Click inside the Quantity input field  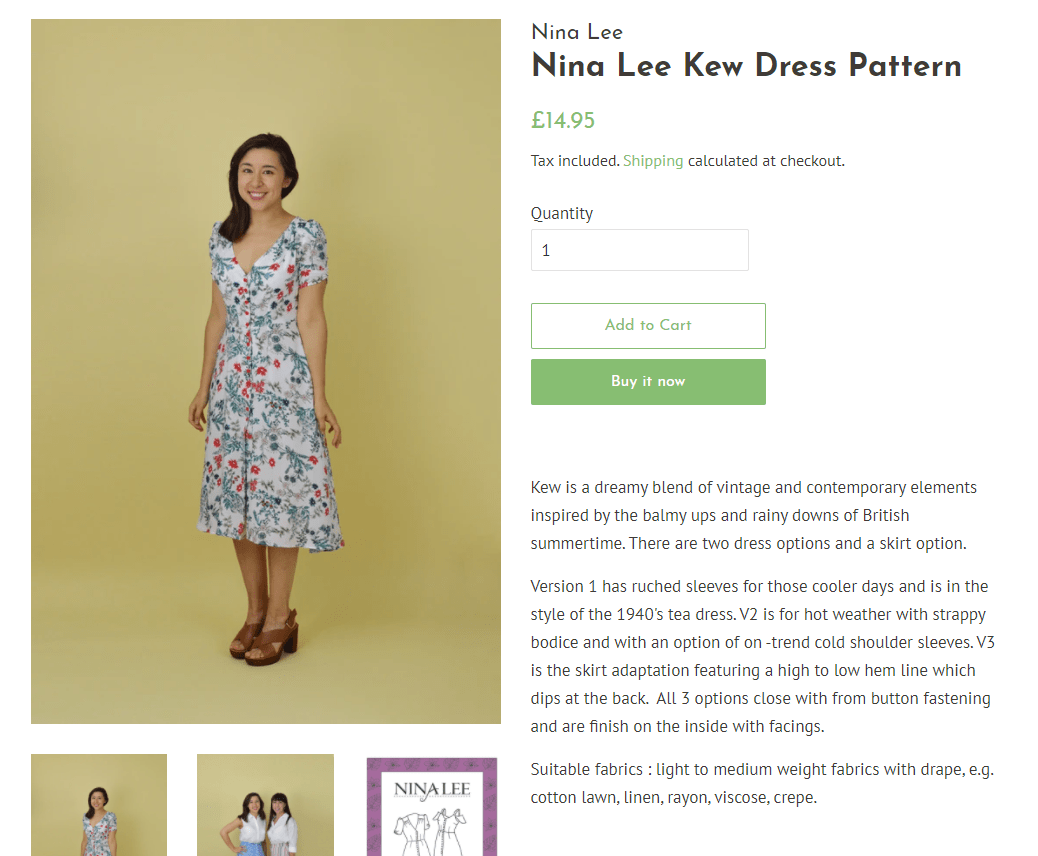tap(639, 249)
